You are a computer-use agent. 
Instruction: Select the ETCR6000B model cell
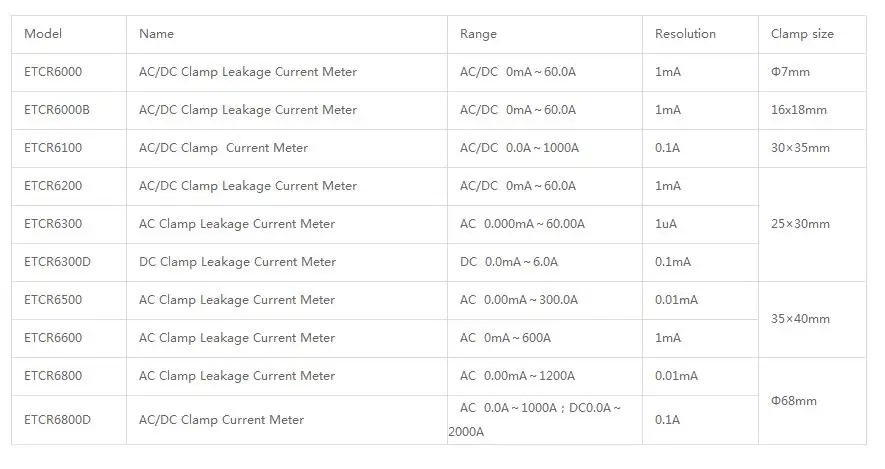point(69,110)
